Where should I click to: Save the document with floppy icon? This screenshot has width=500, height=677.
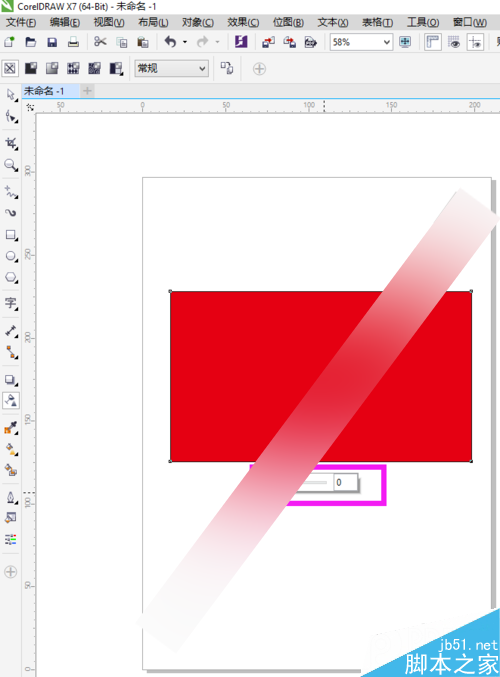pos(52,42)
